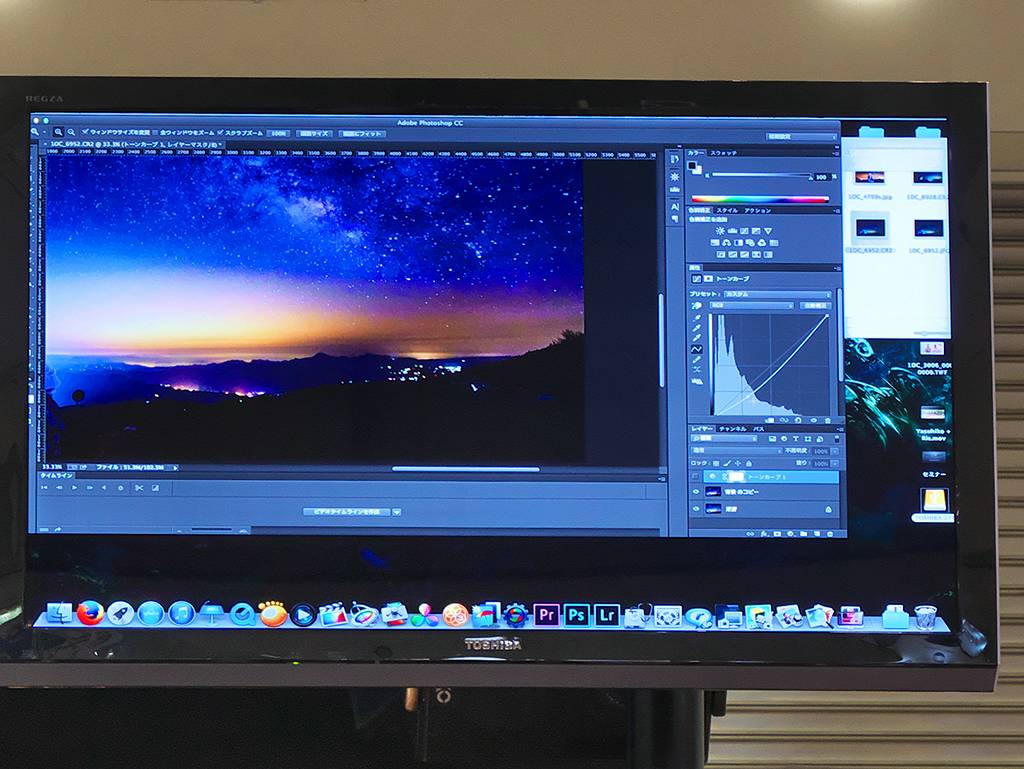Switch to the Channels tab
Image resolution: width=1024 pixels, height=769 pixels.
[733, 429]
